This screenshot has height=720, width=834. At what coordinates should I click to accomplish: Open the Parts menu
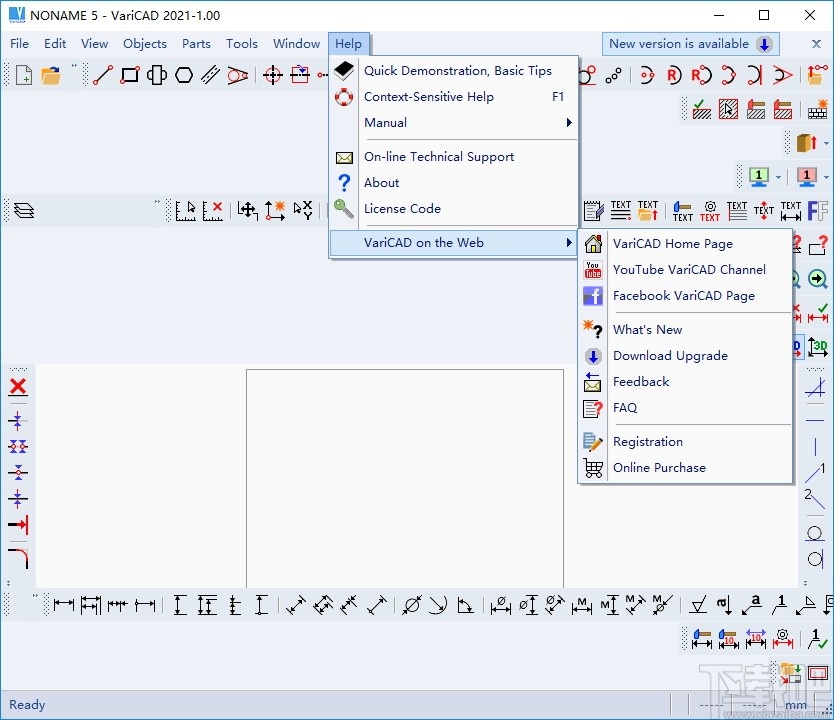click(x=196, y=44)
